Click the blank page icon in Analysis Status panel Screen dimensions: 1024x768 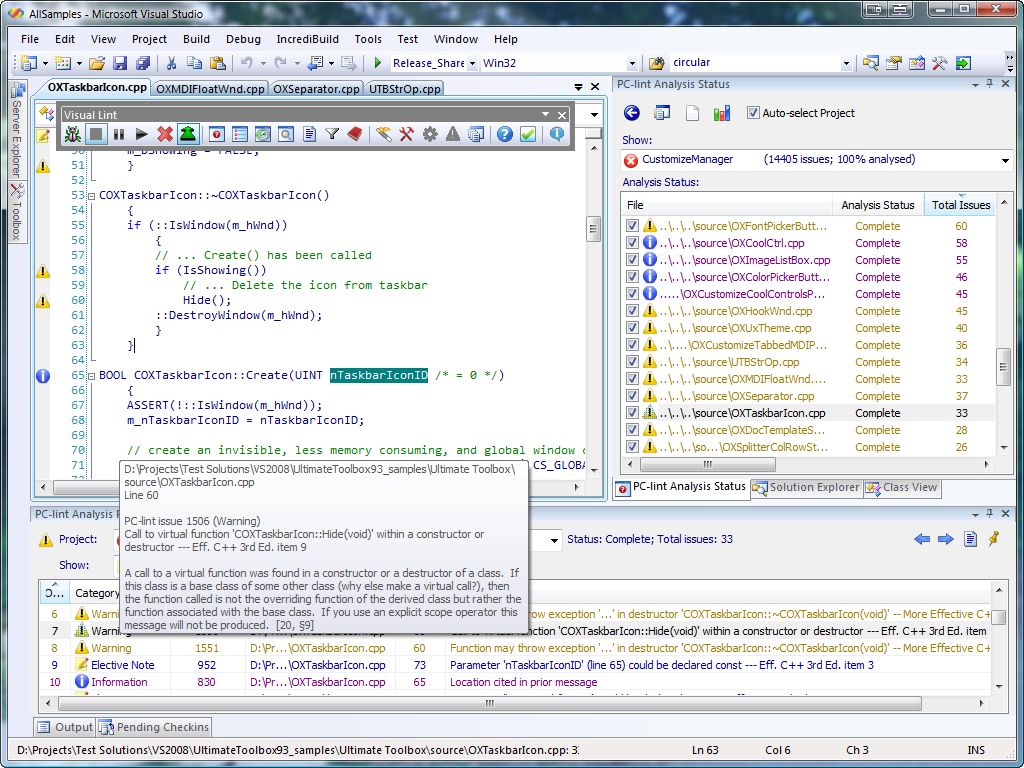coord(692,113)
